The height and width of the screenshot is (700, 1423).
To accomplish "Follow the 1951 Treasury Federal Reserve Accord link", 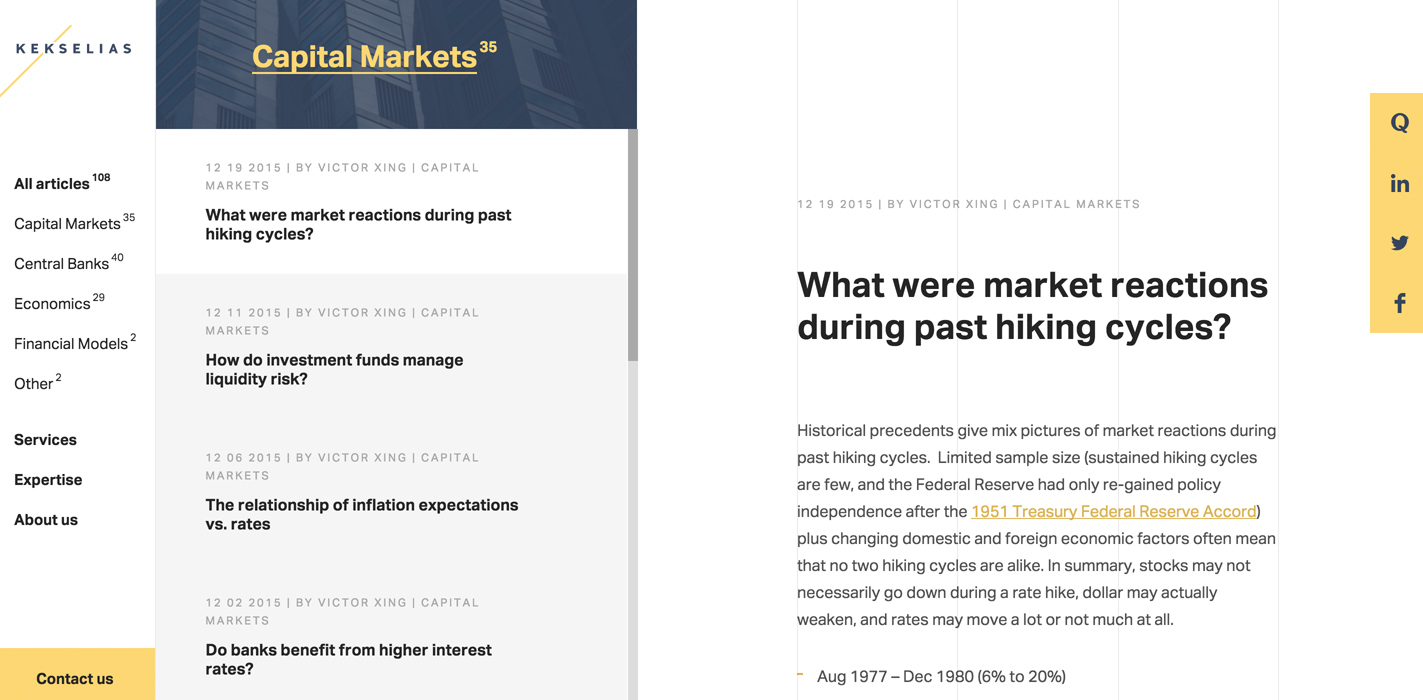I will point(1113,511).
